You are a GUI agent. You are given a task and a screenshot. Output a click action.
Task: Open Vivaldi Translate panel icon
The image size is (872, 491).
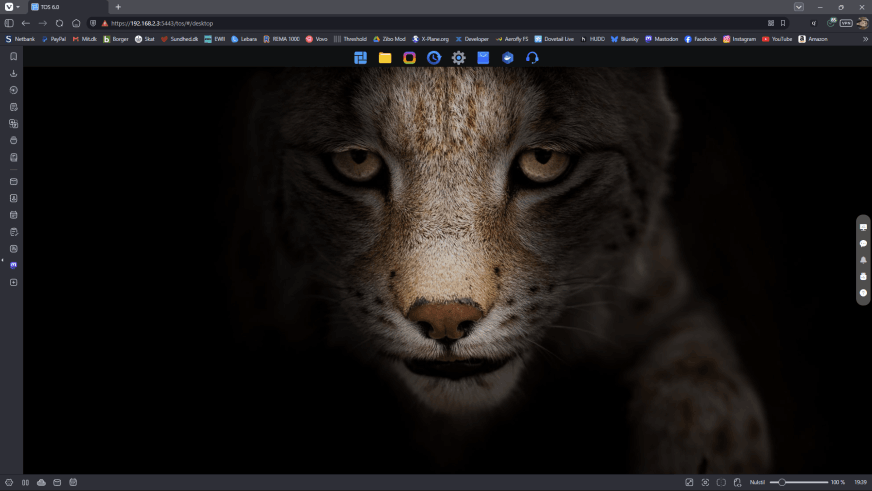pos(13,123)
